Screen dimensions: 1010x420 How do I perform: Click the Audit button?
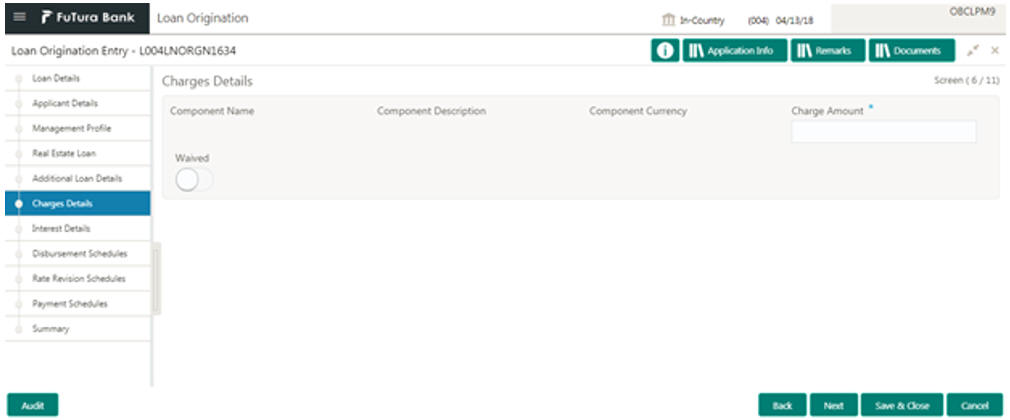tap(33, 405)
